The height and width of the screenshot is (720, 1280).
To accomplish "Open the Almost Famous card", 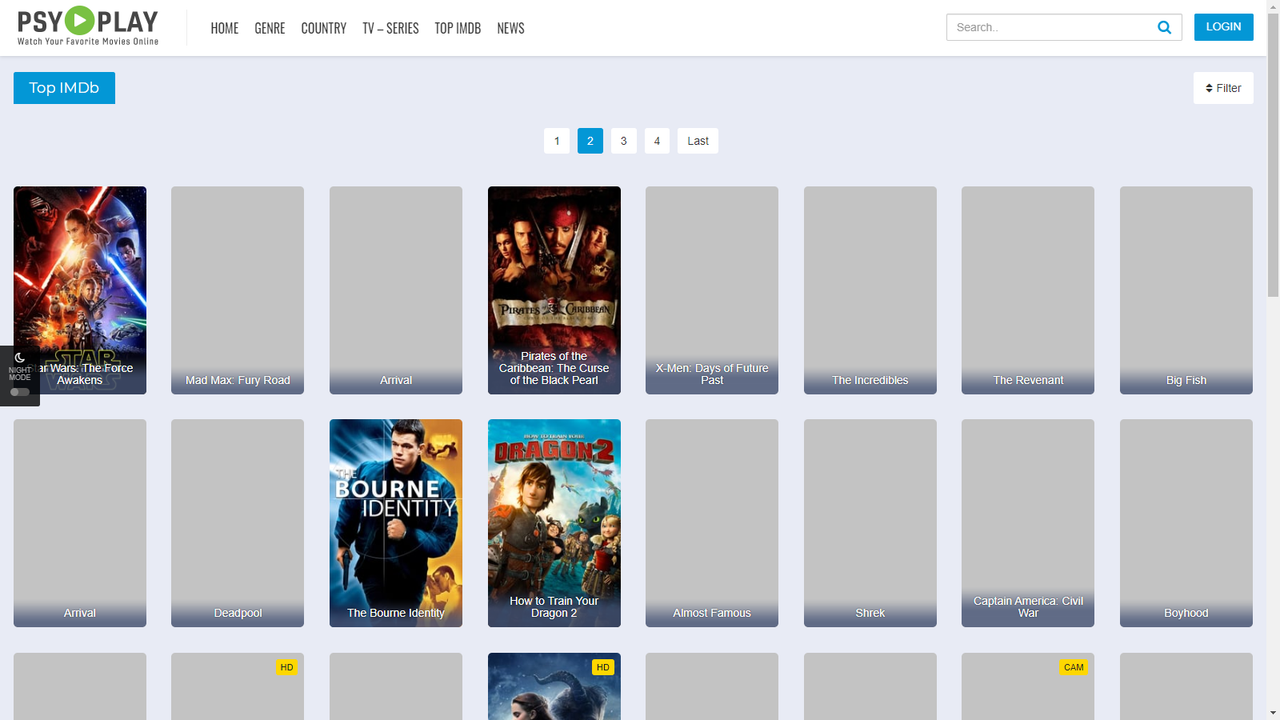I will coord(712,523).
